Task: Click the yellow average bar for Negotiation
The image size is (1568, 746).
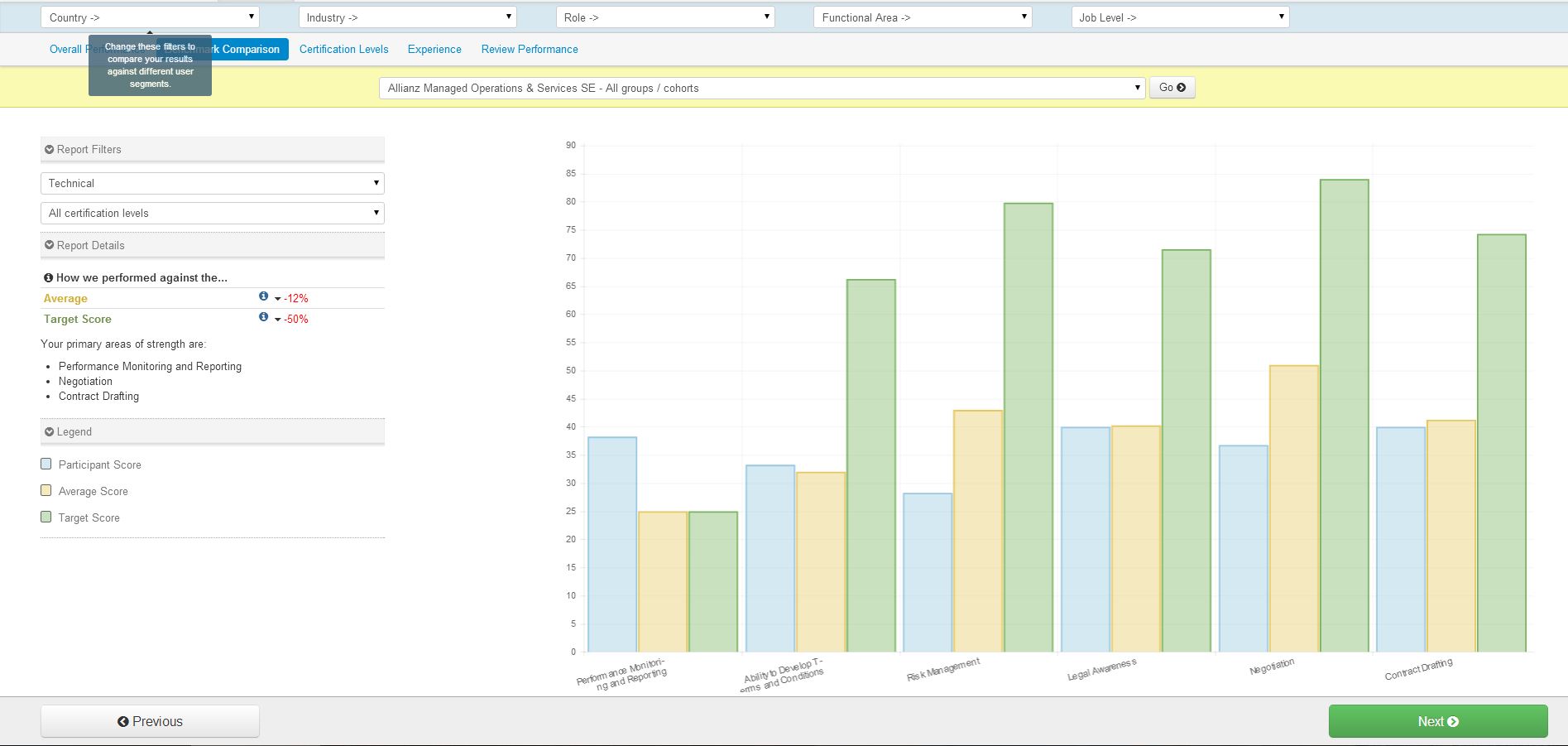Action: point(1294,508)
